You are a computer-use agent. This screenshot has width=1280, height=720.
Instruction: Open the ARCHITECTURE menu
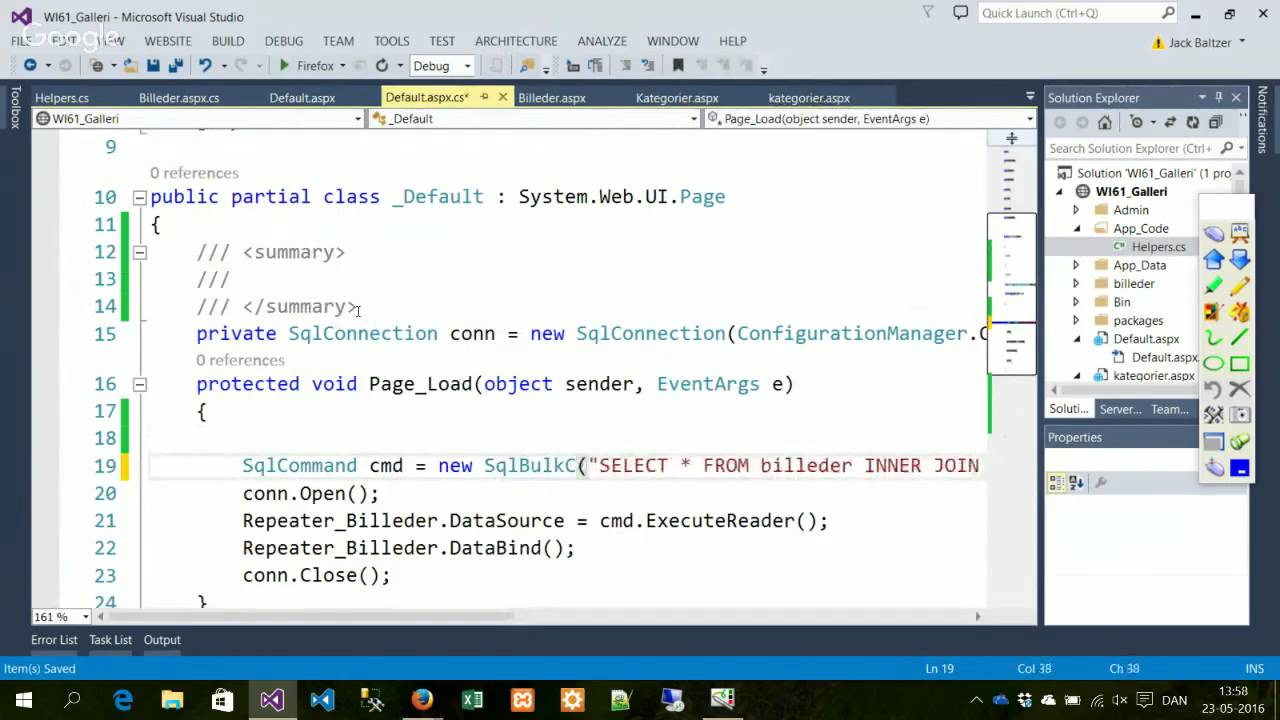point(516,41)
